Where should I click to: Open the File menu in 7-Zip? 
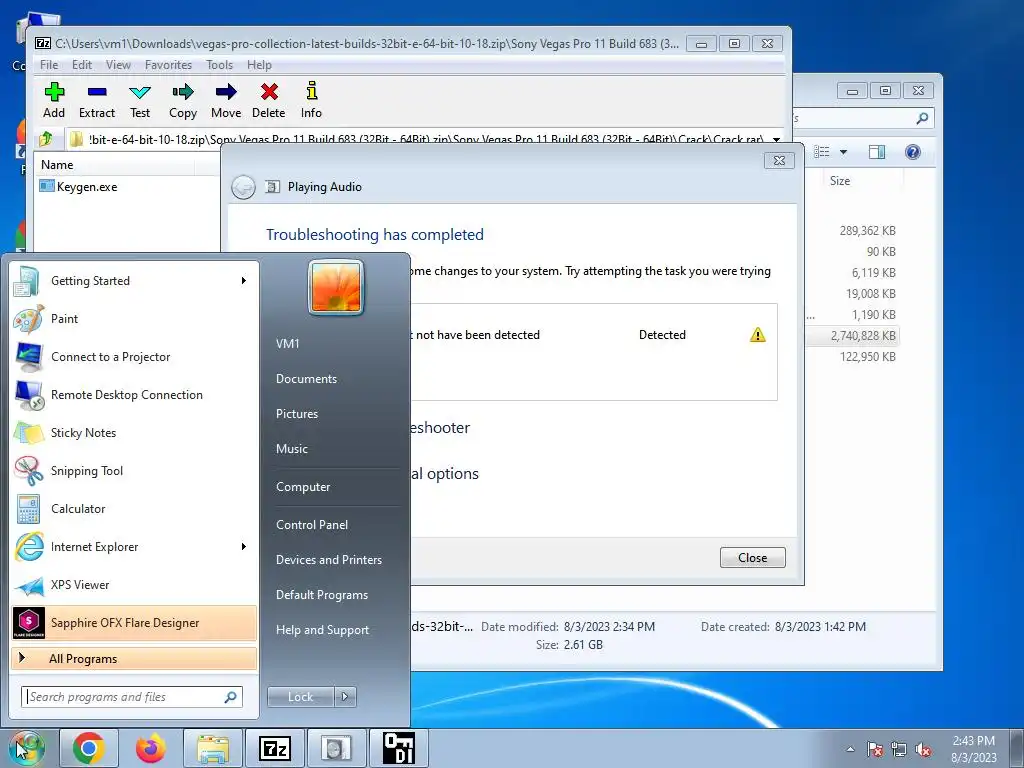point(49,65)
